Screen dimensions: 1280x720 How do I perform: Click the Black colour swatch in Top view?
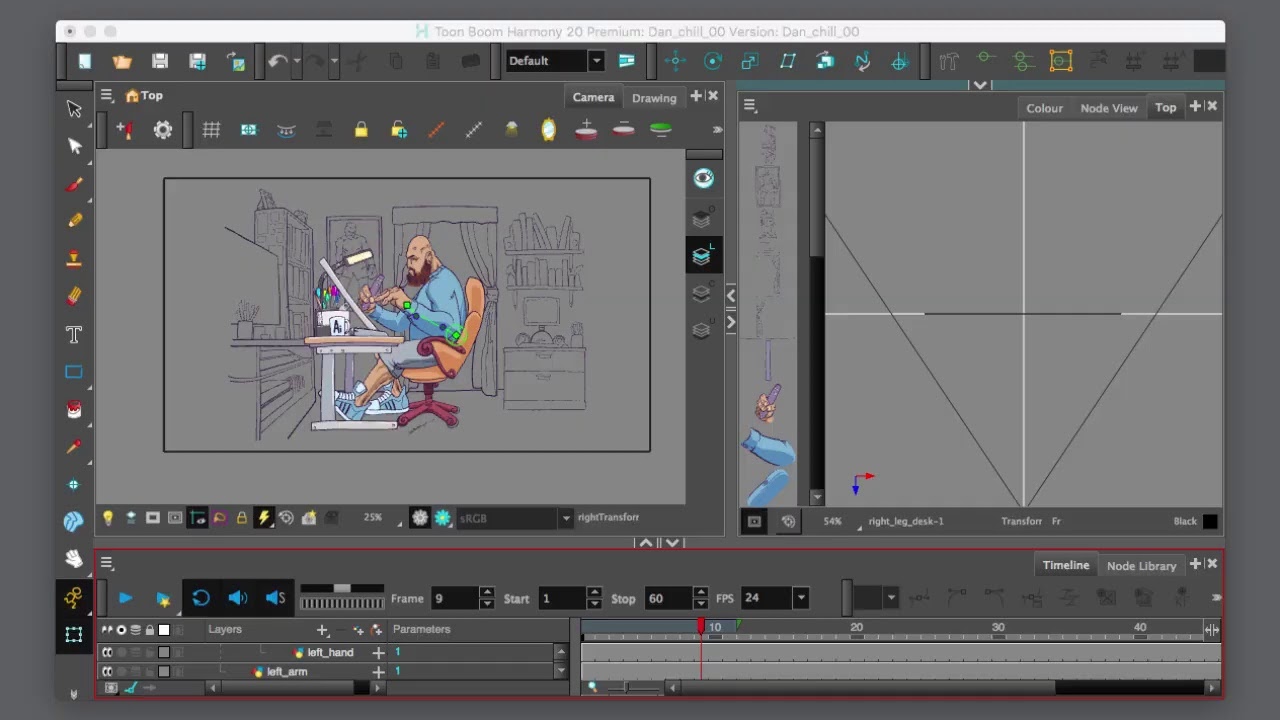coord(1210,521)
